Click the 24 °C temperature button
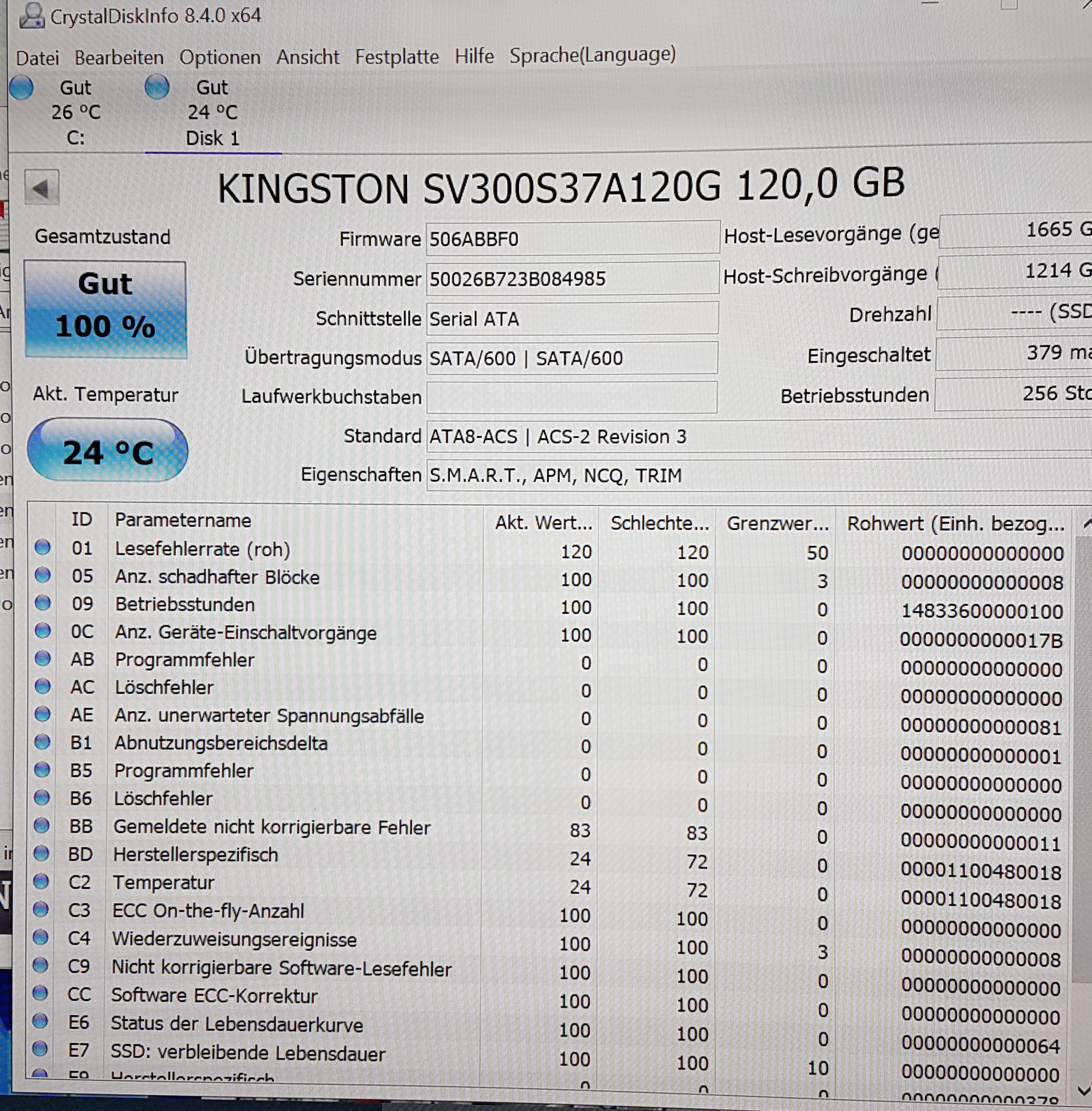Screen dimensions: 1092x1111 coord(108,451)
